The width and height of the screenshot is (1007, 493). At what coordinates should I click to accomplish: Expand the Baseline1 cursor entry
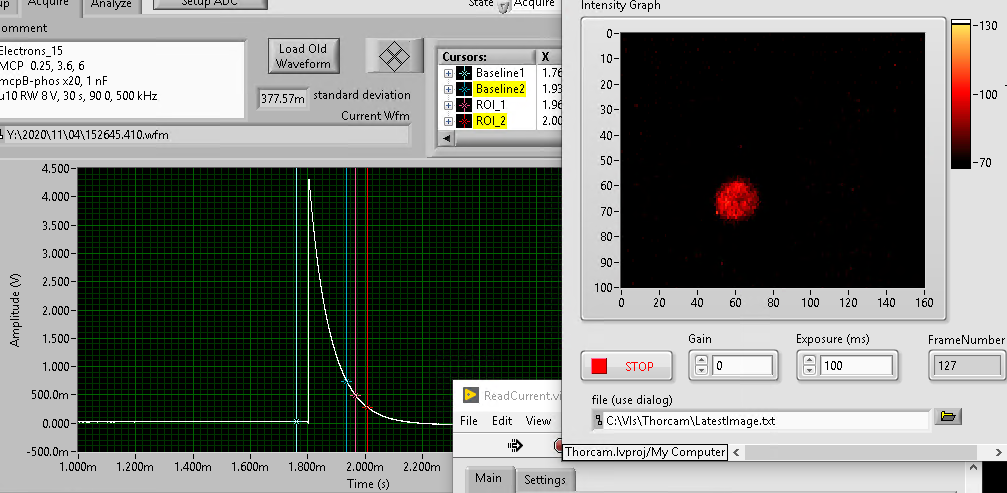tap(448, 74)
